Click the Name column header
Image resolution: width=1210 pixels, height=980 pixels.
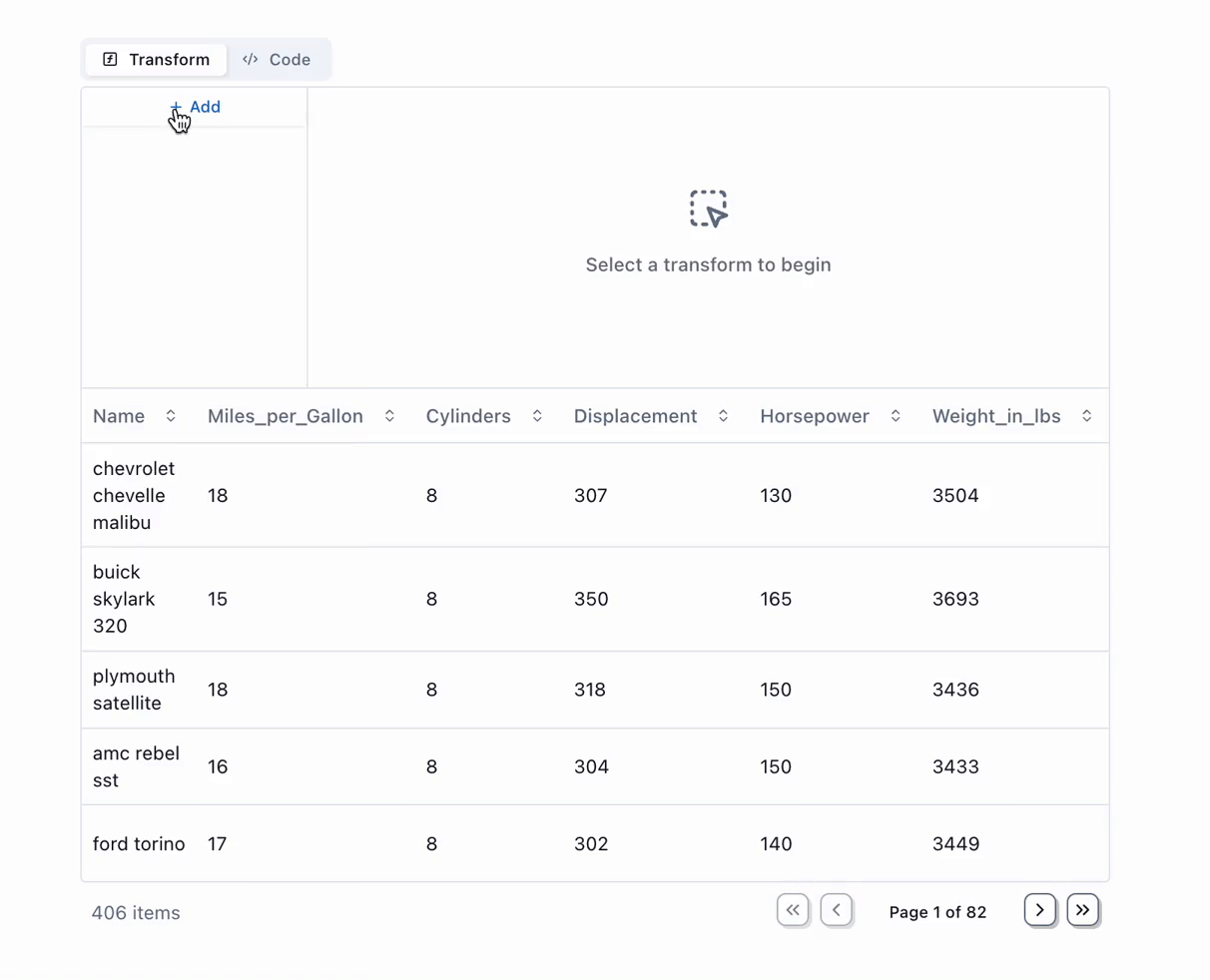(x=119, y=416)
